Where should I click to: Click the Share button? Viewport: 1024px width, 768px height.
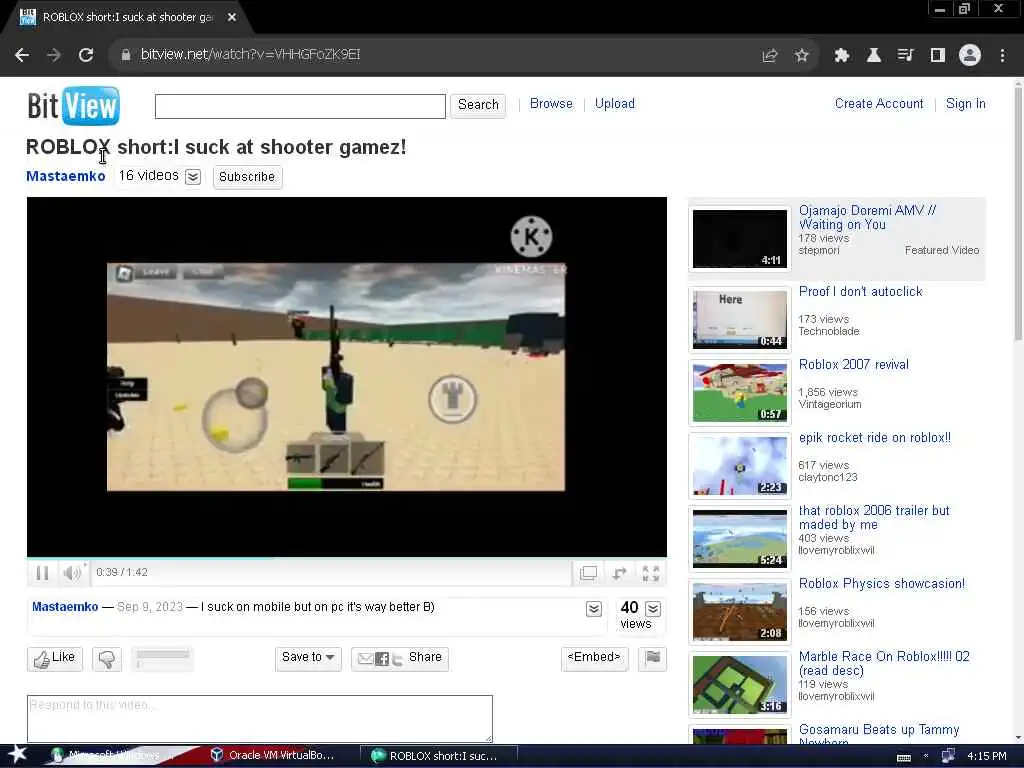pos(400,658)
